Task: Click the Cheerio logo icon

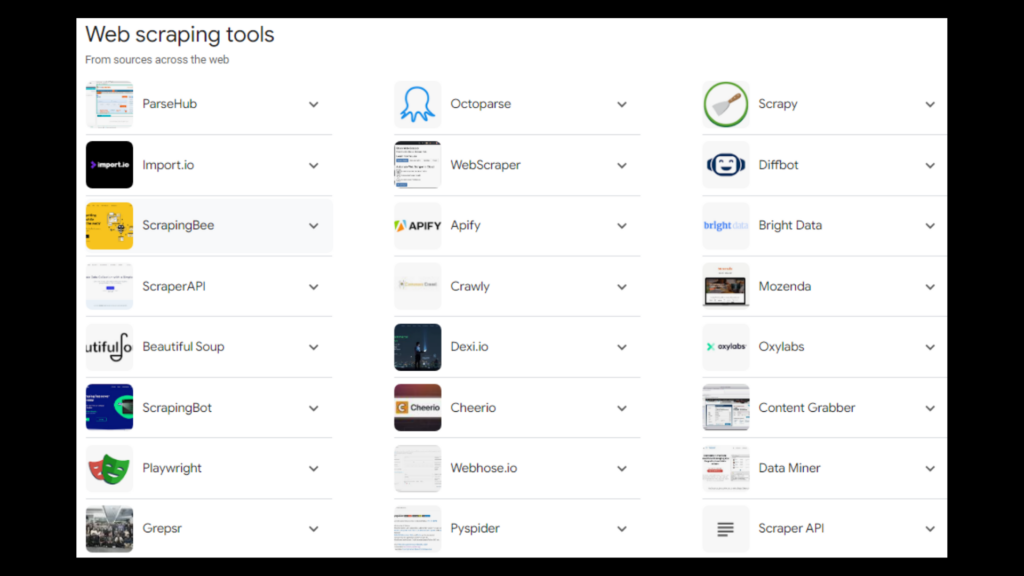Action: click(417, 407)
